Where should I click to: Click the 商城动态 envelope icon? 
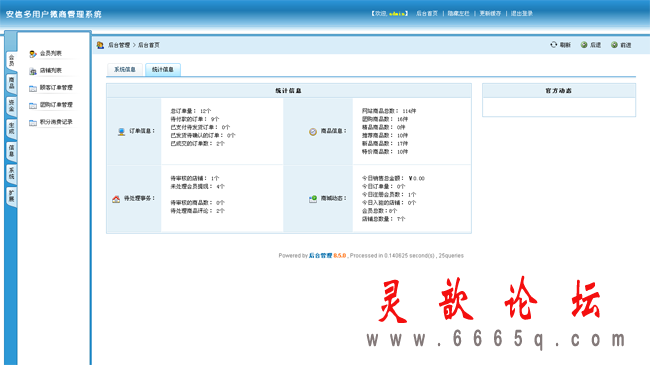pyautogui.click(x=313, y=199)
